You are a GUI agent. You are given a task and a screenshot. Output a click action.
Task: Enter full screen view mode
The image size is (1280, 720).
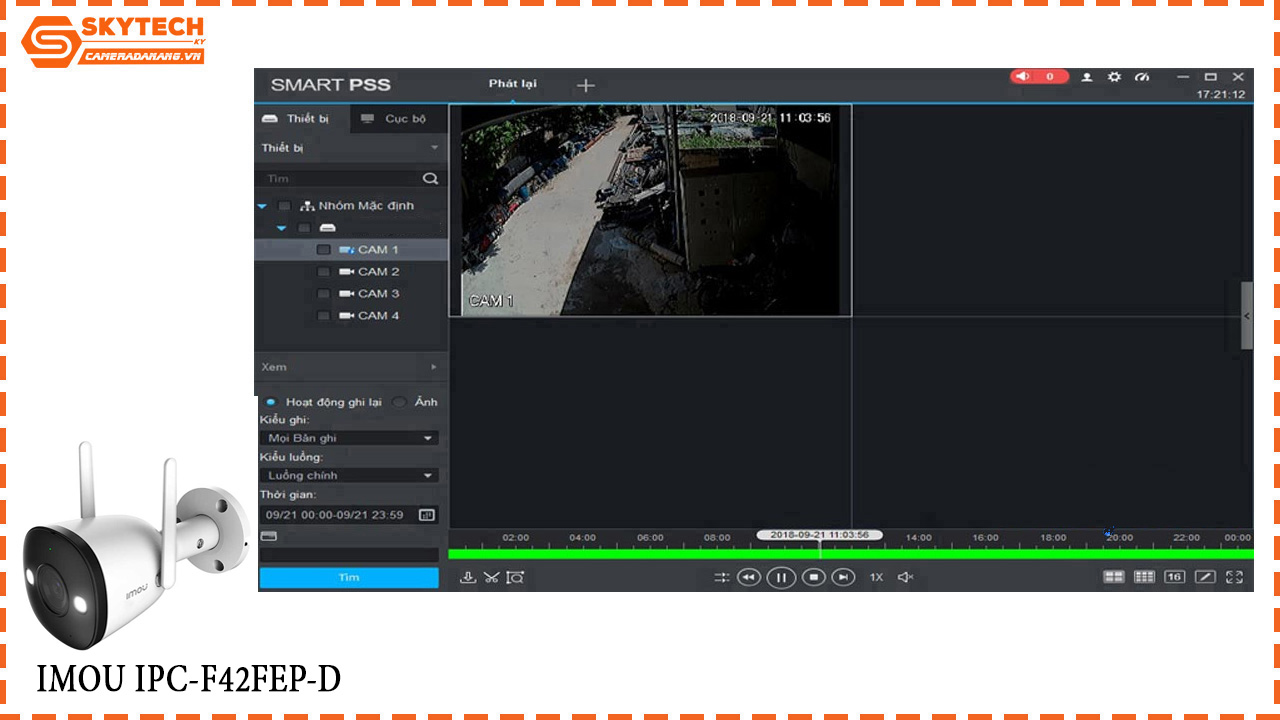(x=1234, y=577)
